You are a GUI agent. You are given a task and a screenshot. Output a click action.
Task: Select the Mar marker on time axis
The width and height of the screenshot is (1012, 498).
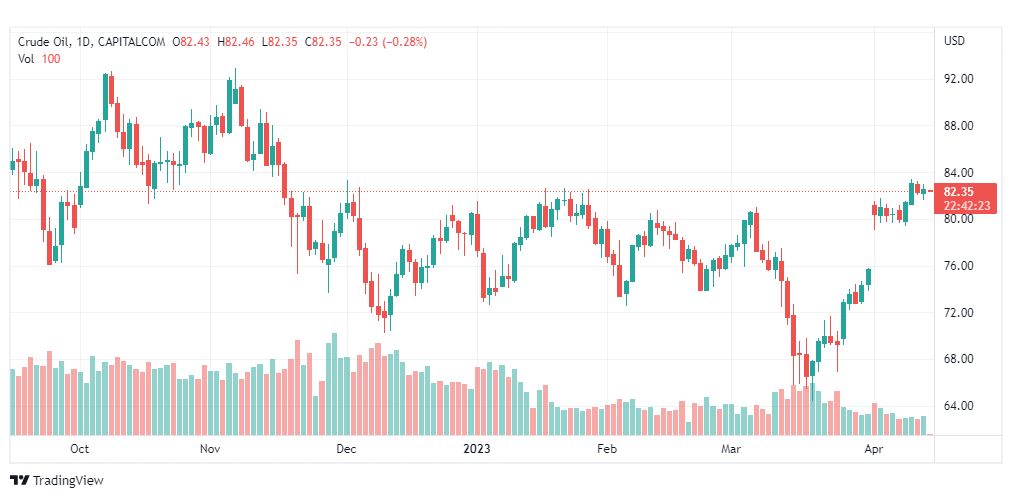tap(735, 449)
